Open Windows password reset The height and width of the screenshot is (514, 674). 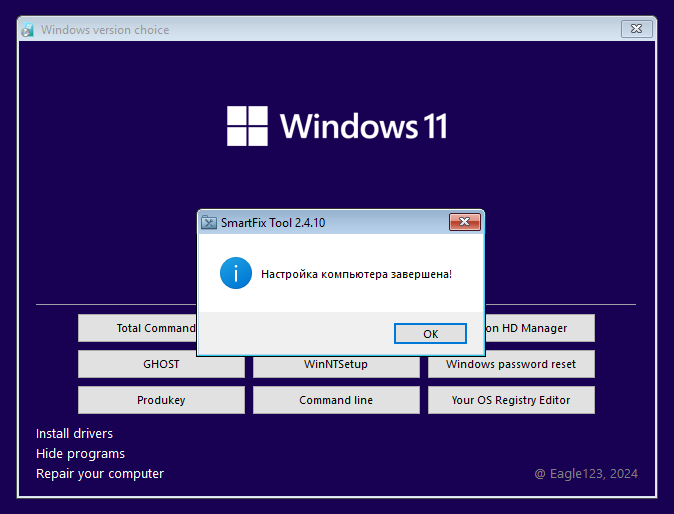coord(511,364)
